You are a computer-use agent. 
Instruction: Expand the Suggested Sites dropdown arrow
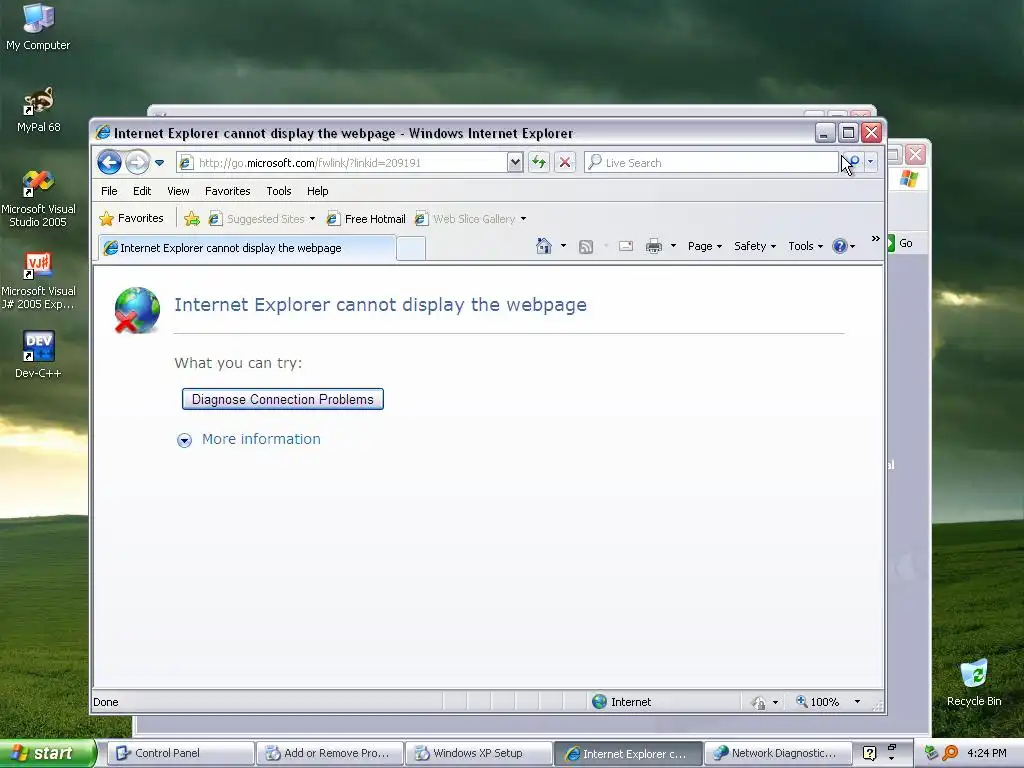(312, 219)
